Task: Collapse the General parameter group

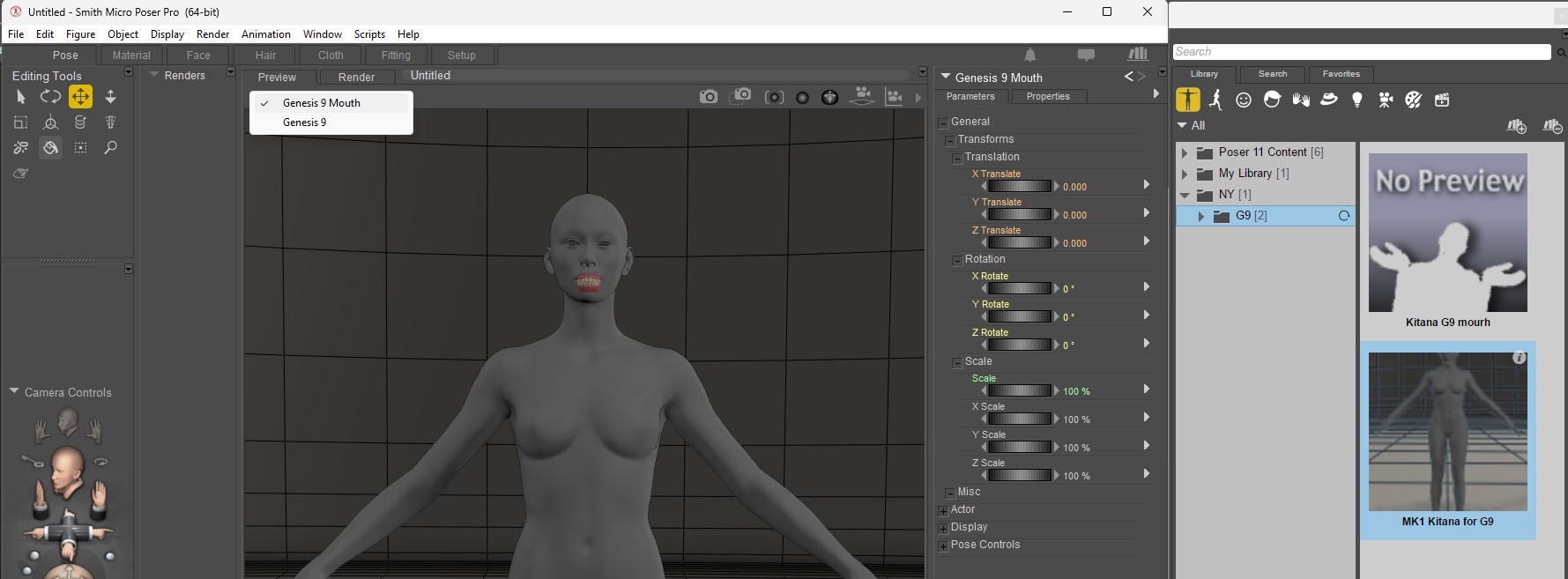Action: pos(943,122)
